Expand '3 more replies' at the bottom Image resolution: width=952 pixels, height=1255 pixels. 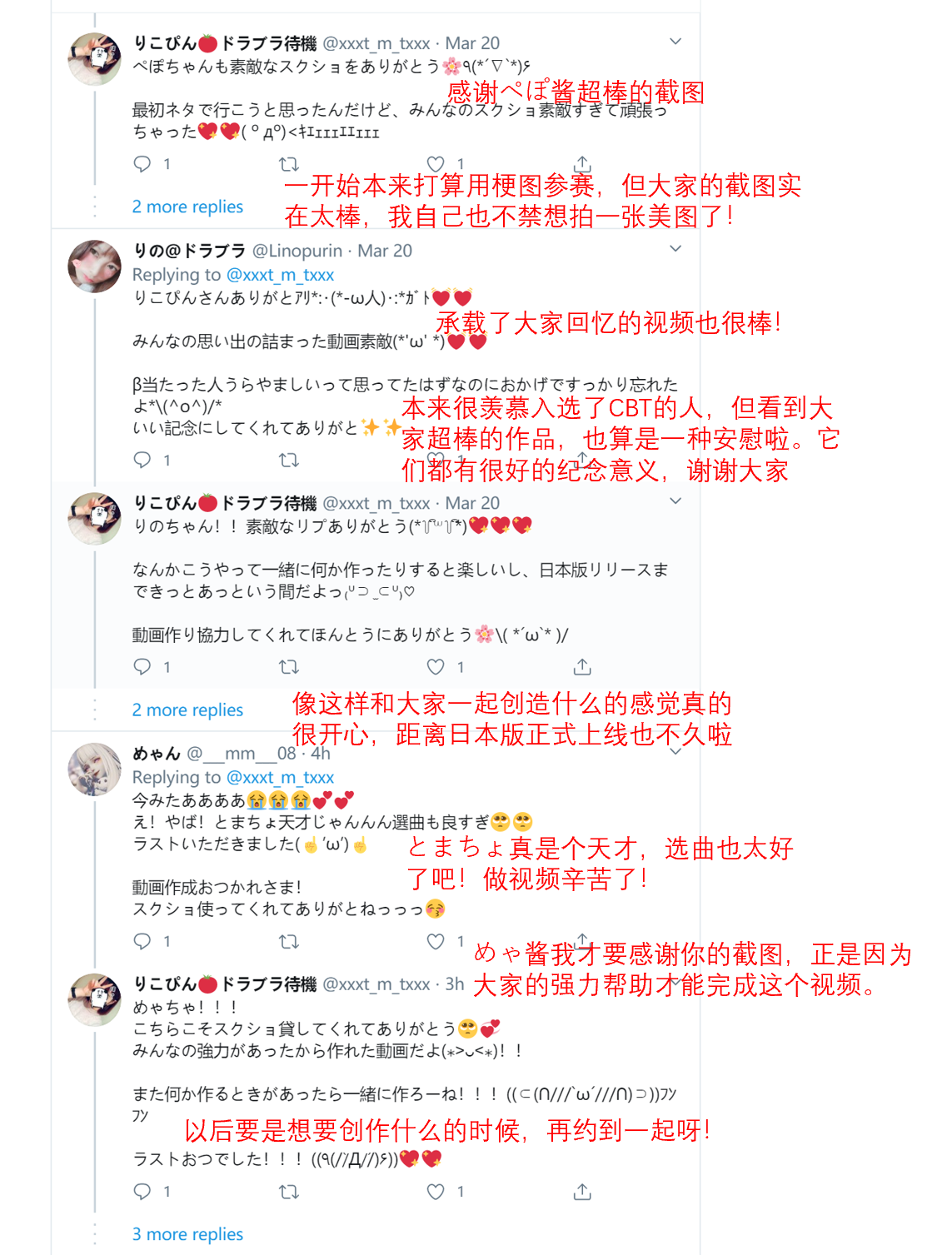(187, 1234)
